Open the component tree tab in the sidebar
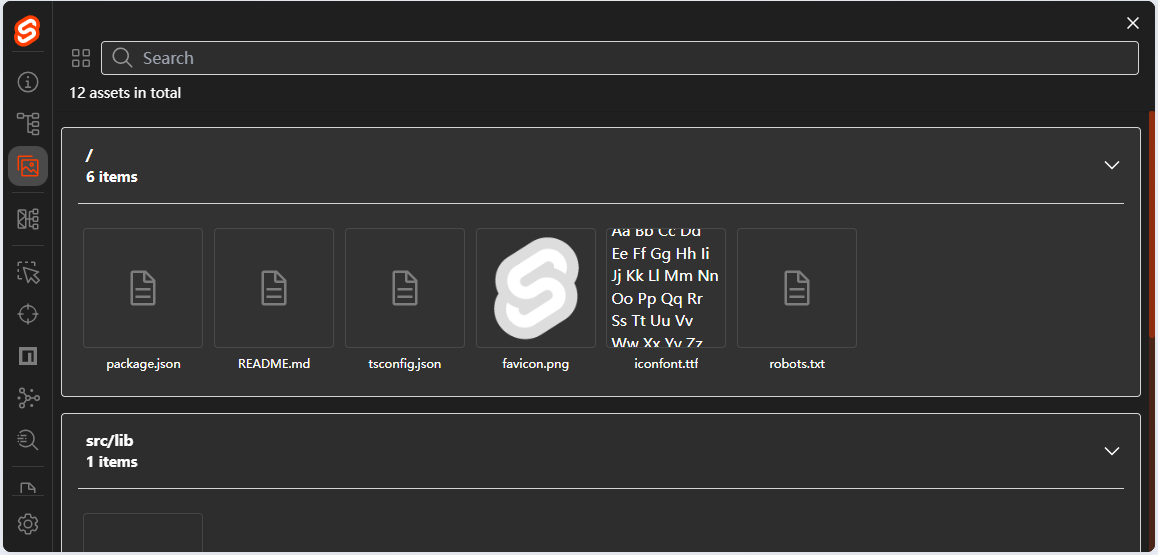The width and height of the screenshot is (1158, 555). pos(28,123)
